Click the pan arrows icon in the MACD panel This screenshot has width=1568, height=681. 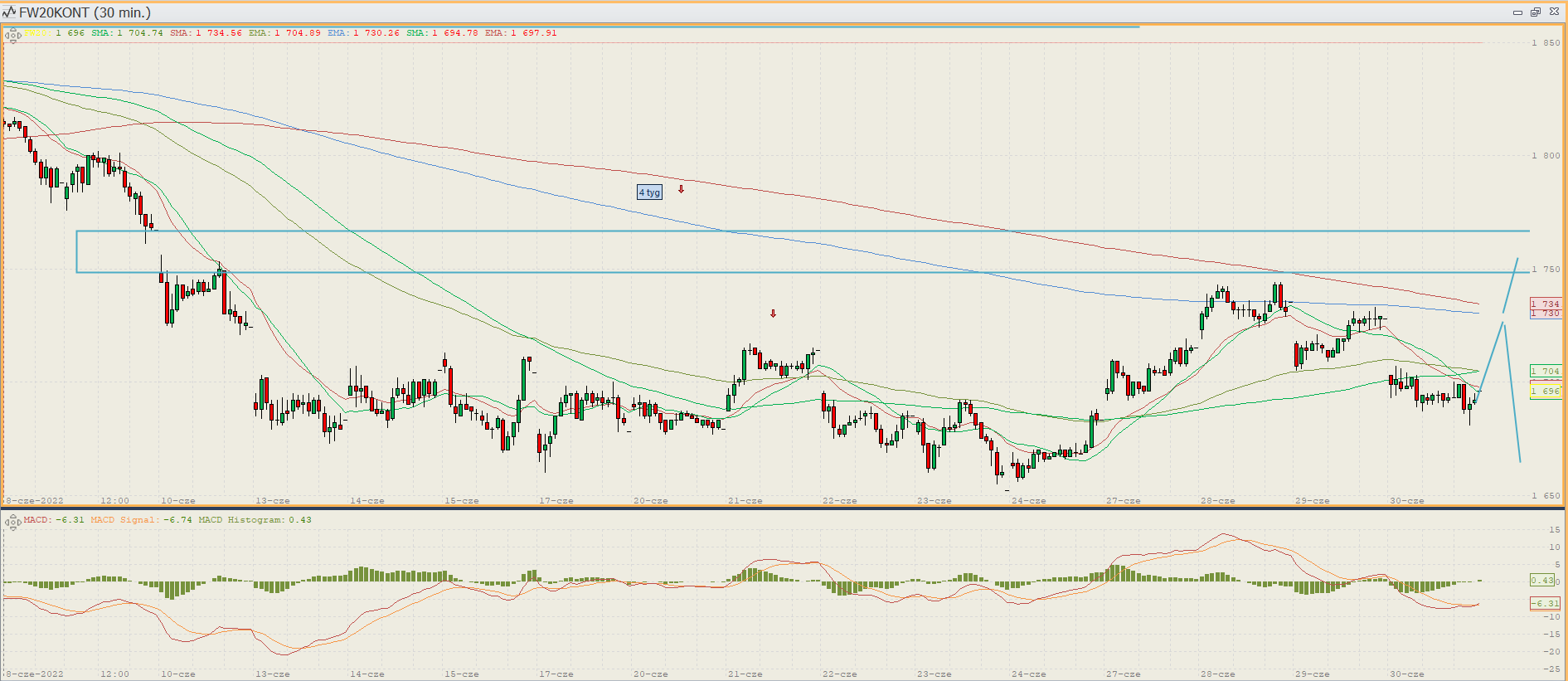(x=12, y=522)
